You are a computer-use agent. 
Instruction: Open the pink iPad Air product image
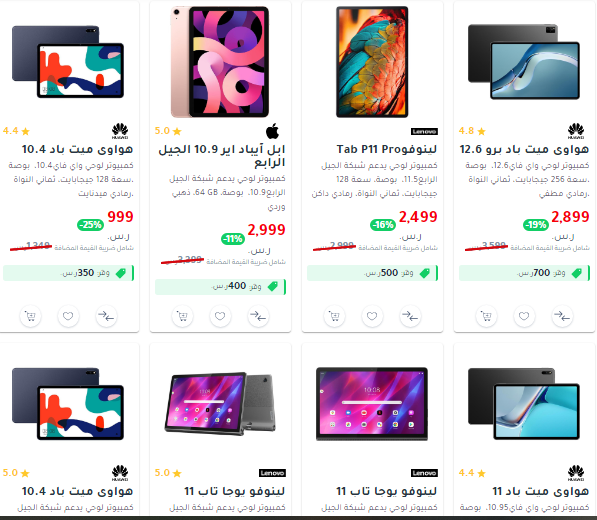(x=220, y=62)
